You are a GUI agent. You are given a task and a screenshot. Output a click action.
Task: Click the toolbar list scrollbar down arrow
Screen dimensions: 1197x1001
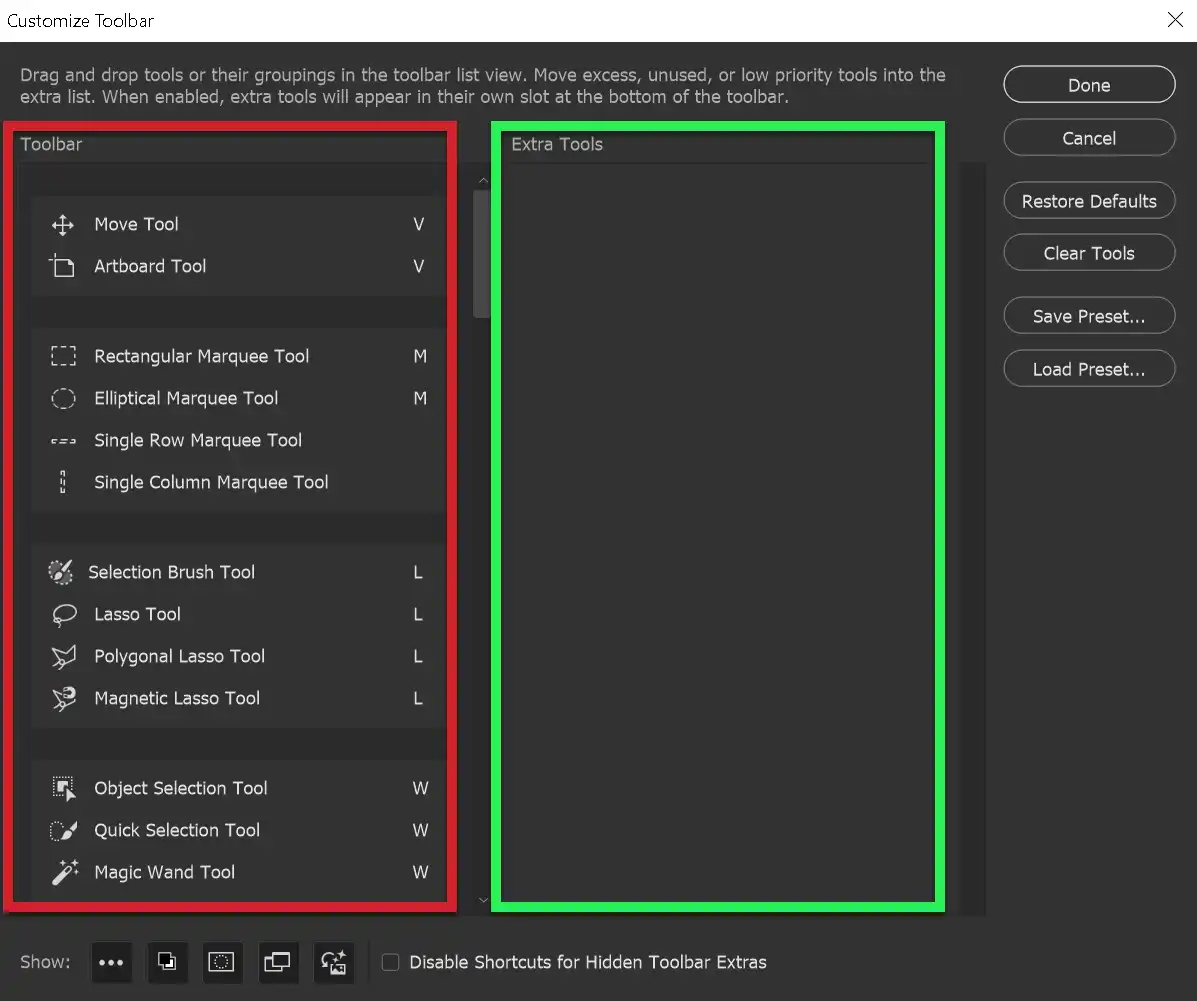[x=482, y=899]
